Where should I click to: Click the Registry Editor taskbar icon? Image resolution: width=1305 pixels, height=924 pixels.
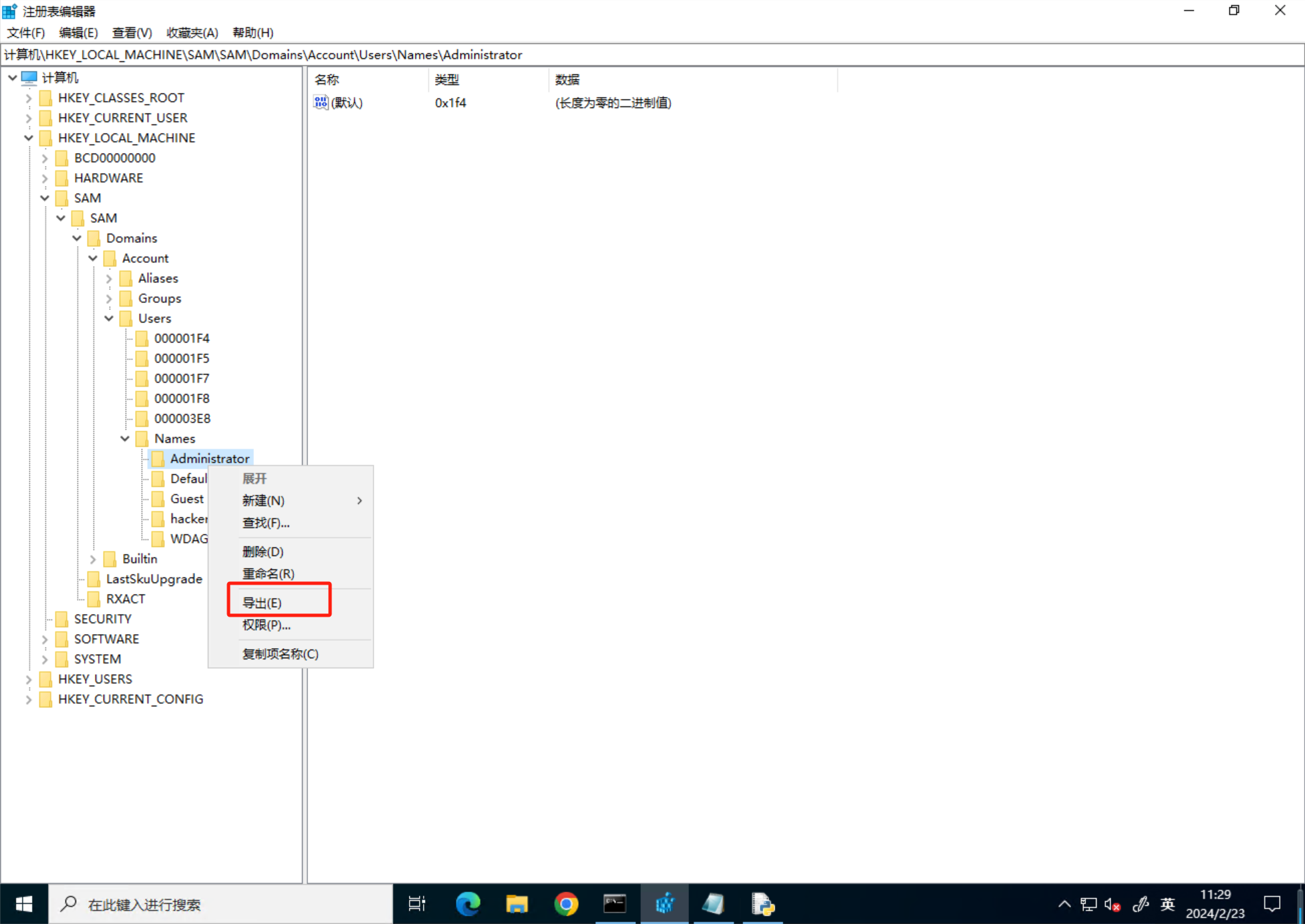(664, 904)
